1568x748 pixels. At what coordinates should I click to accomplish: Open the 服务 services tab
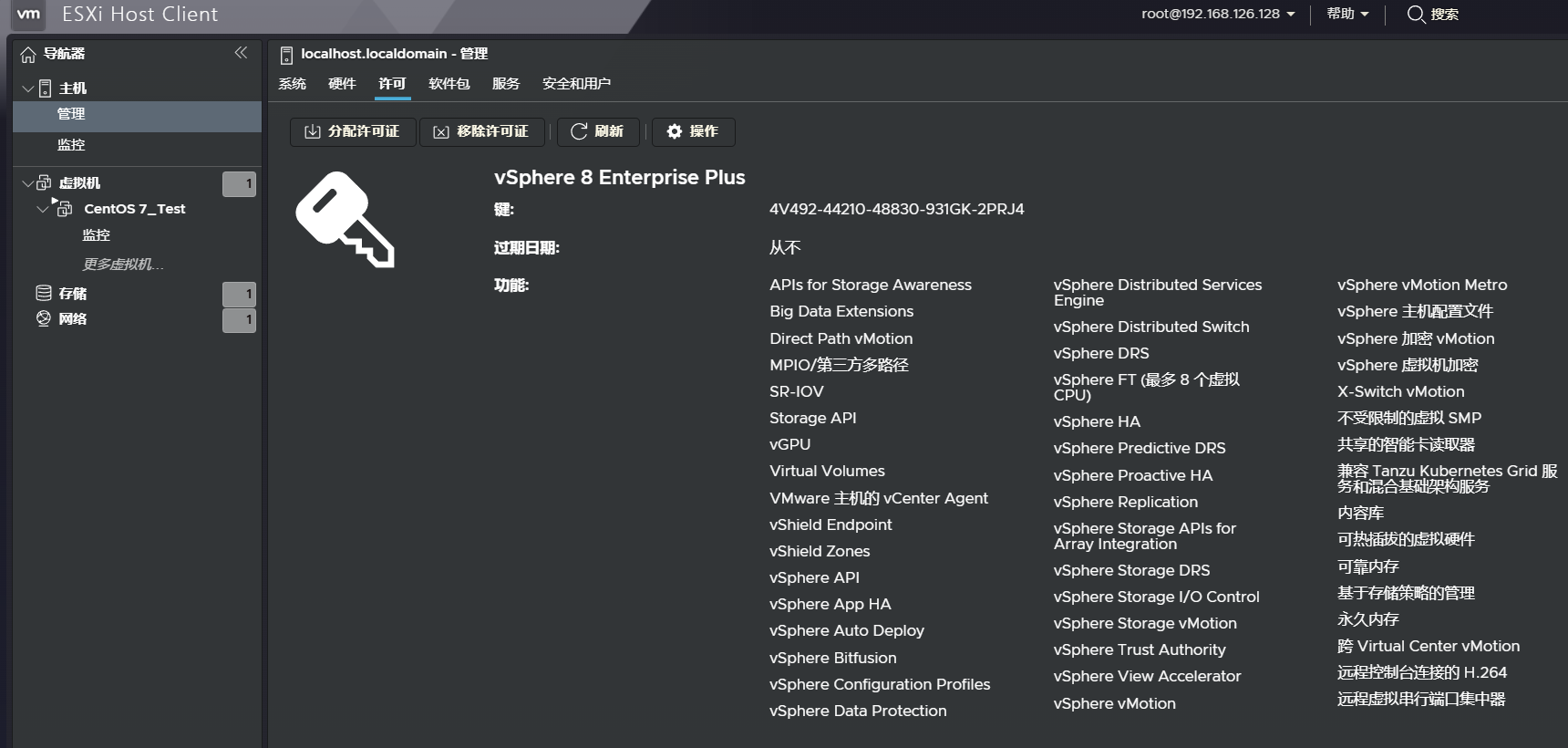506,84
